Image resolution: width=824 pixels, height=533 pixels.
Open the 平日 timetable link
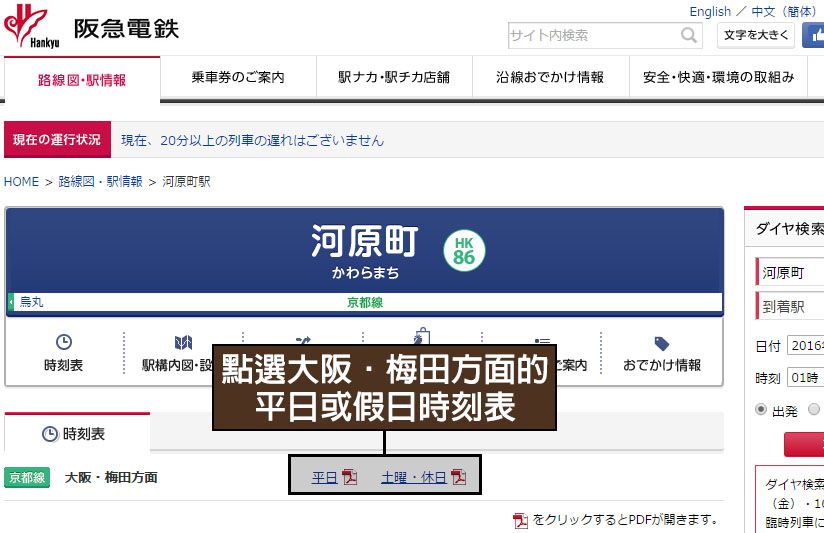tap(324, 477)
